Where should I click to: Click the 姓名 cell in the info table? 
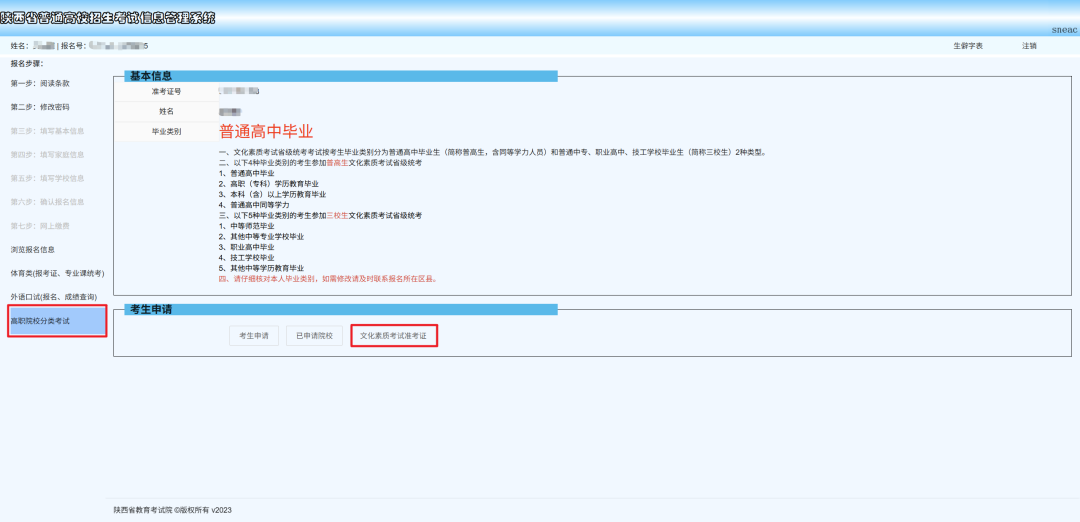pyautogui.click(x=166, y=111)
